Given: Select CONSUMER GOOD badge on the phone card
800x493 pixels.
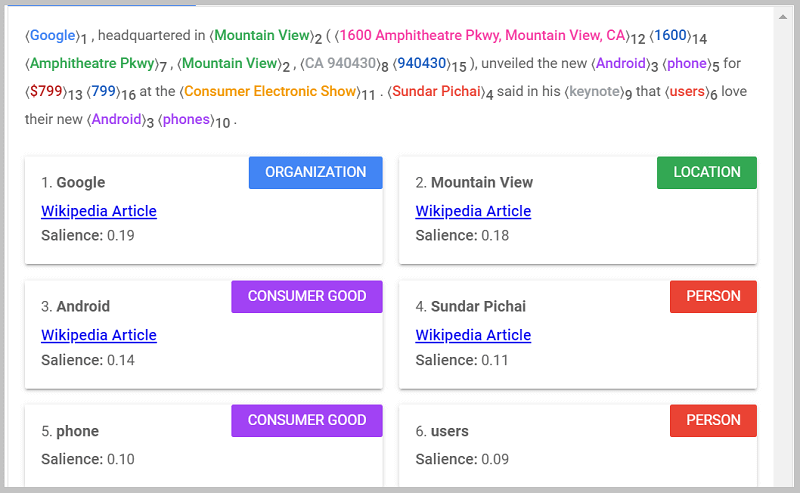Looking at the screenshot, I should pyautogui.click(x=307, y=420).
